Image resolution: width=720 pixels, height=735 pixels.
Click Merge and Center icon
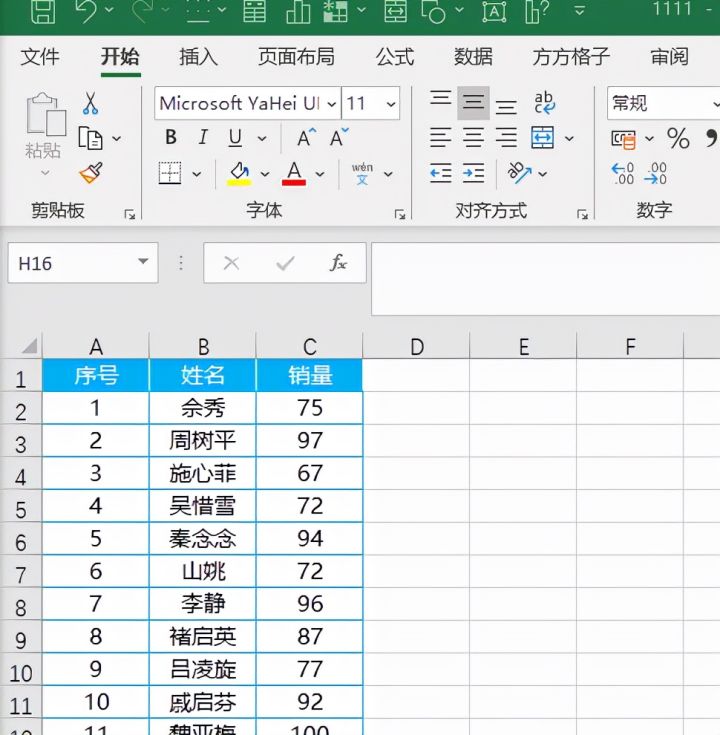pyautogui.click(x=542, y=138)
